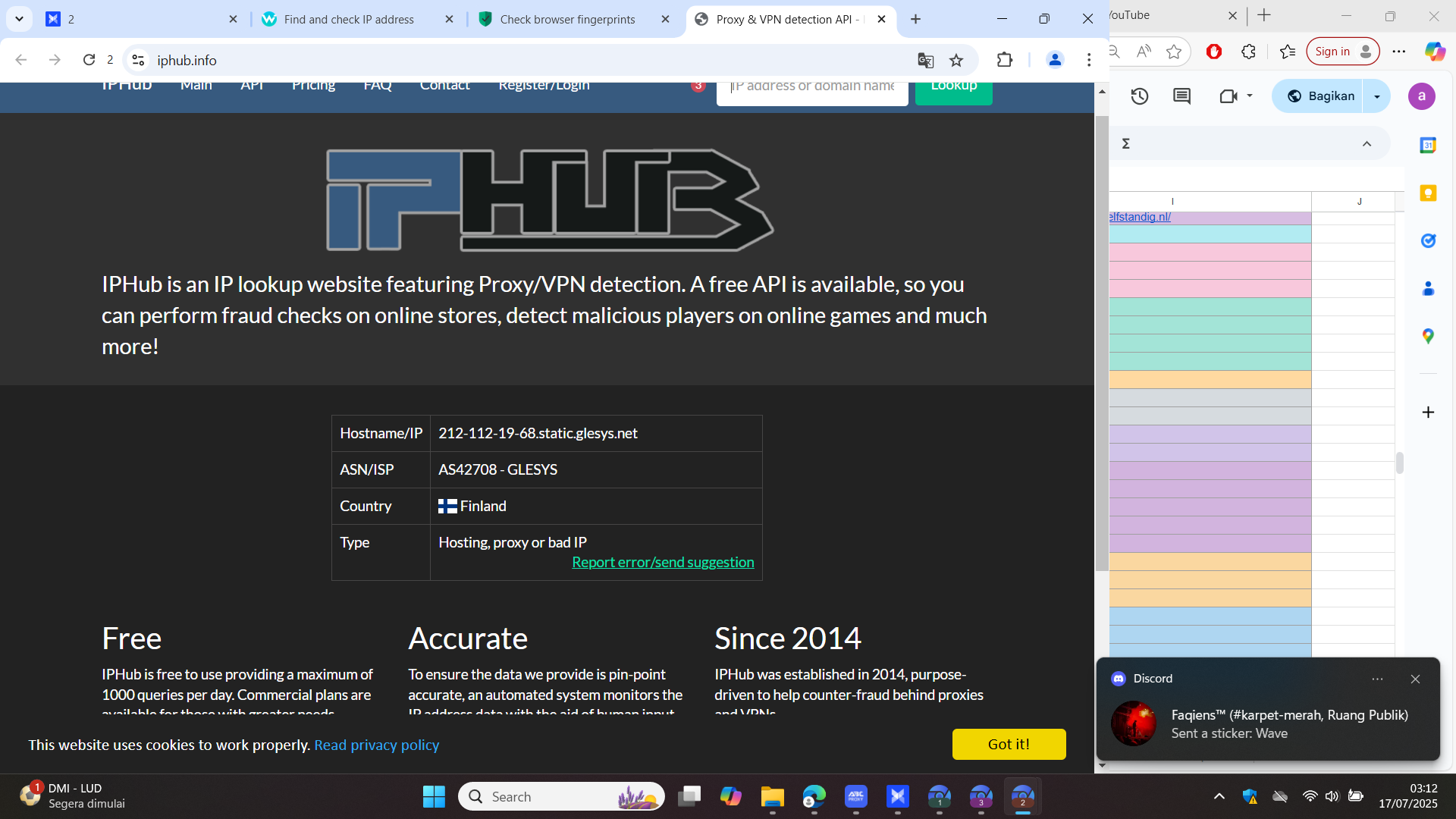Open File Explorer from the taskbar
This screenshot has height=819, width=1456.
coord(773,796)
